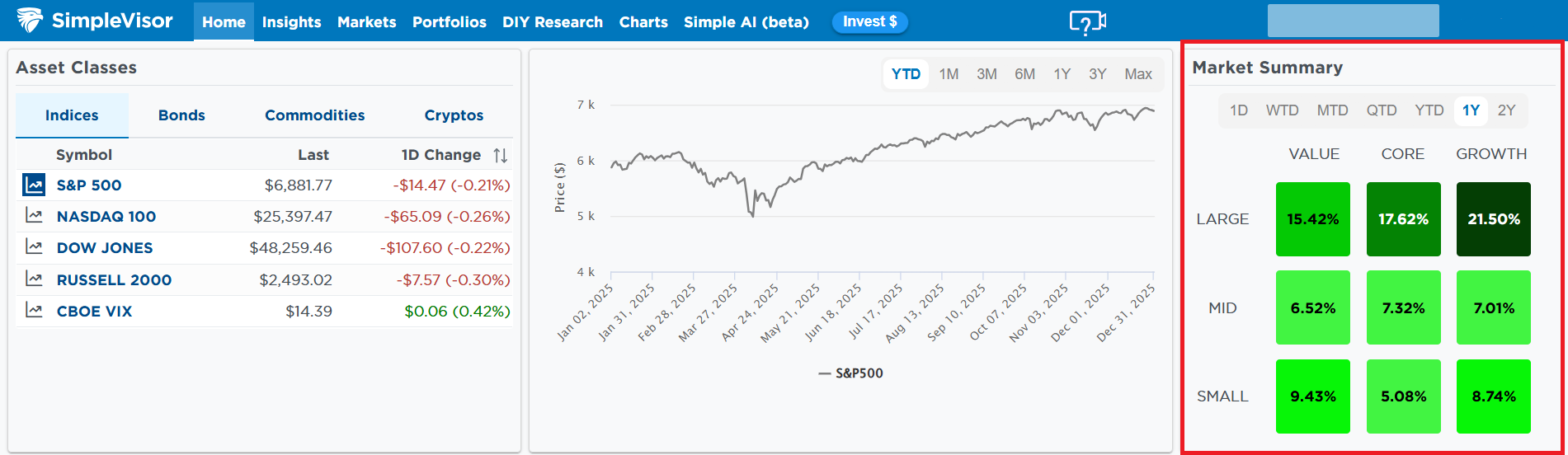Click chart icon beside RUSSELL 2000

pos(34,279)
